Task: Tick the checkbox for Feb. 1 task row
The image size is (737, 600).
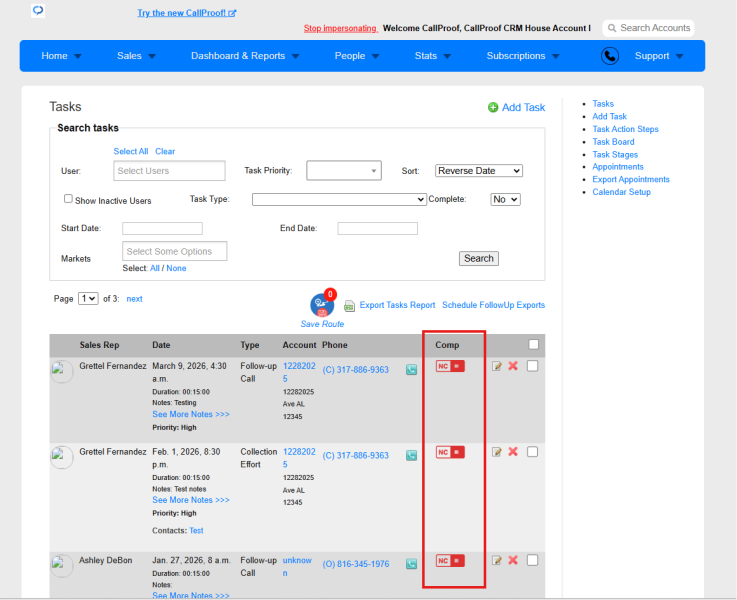Action: 533,452
